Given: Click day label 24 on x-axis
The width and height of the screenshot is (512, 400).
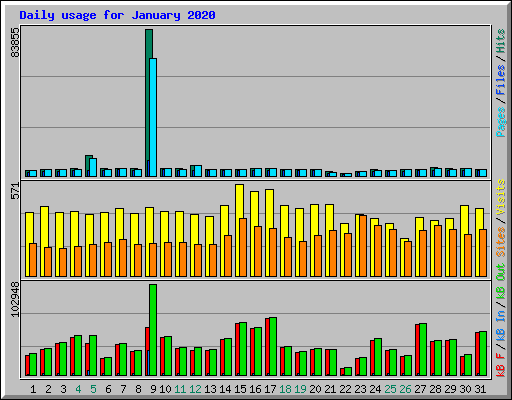Looking at the screenshot, I should (375, 389).
